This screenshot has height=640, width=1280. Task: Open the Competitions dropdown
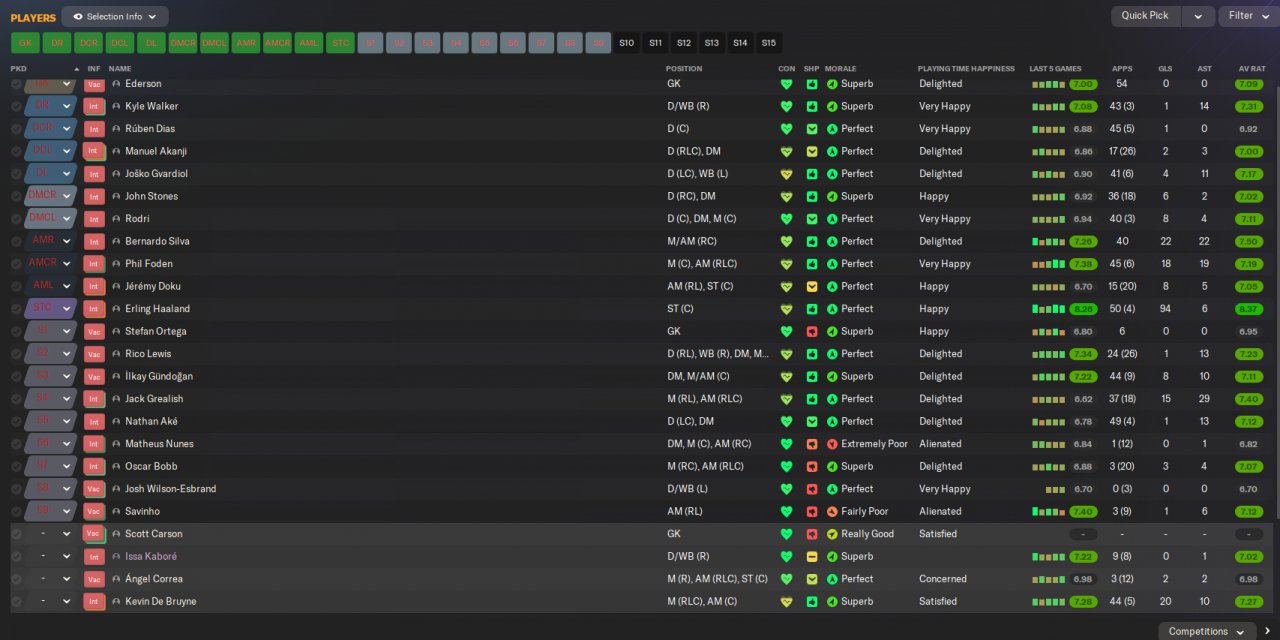pos(1205,631)
